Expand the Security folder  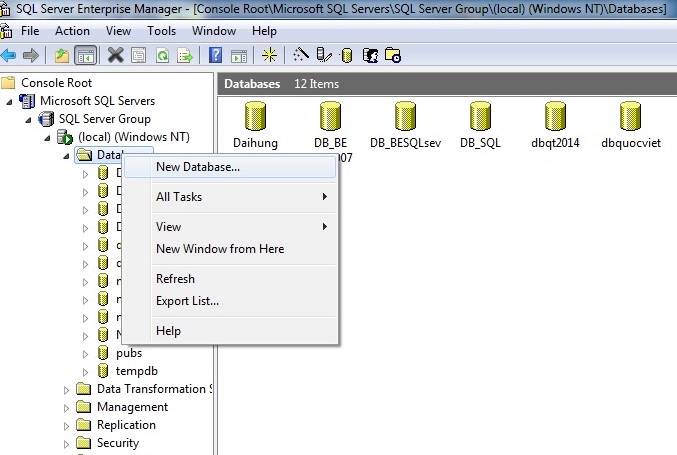point(66,444)
